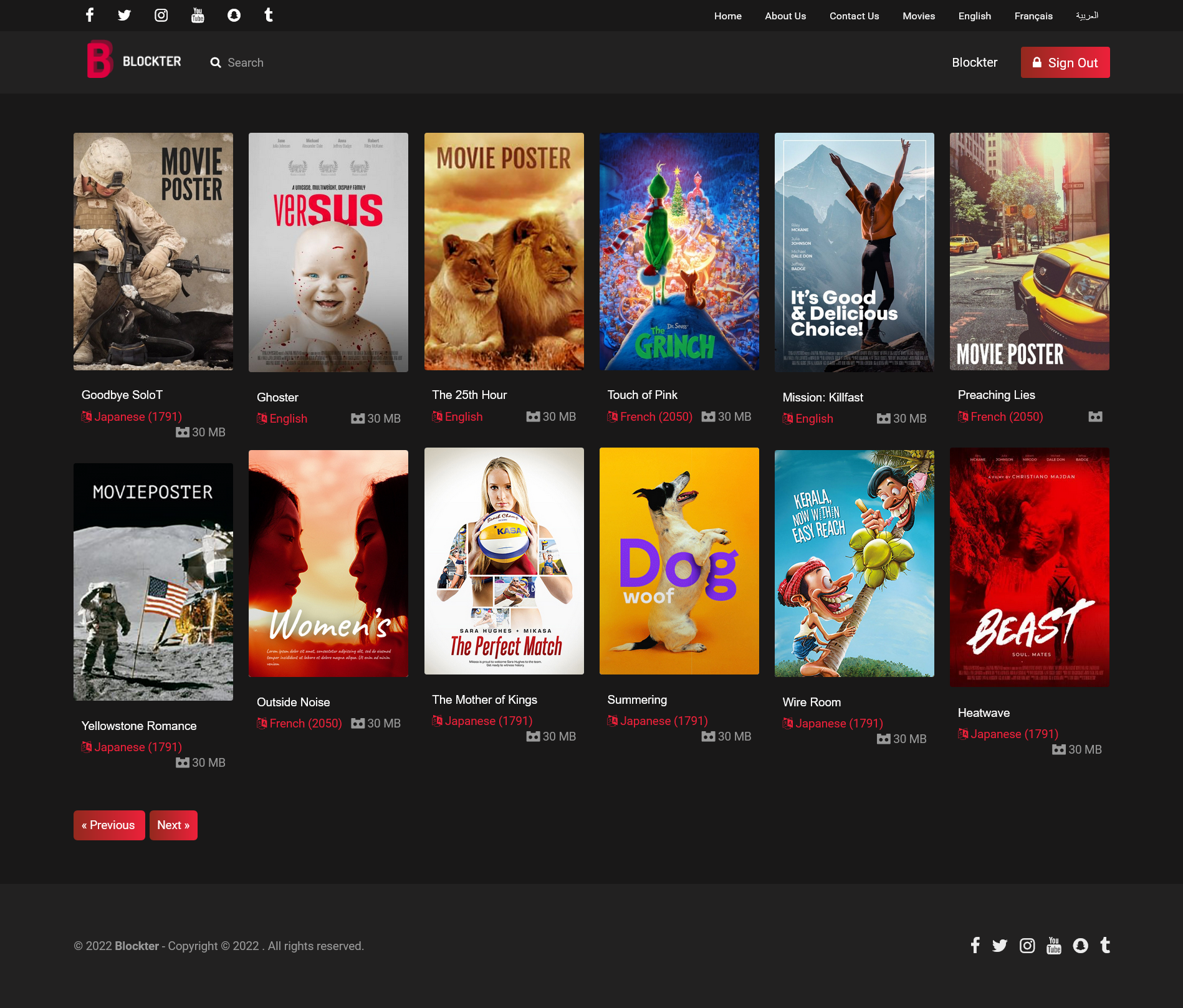Open the Snapchat icon in the footer
Viewport: 1183px width, 1008px height.
(x=1080, y=946)
